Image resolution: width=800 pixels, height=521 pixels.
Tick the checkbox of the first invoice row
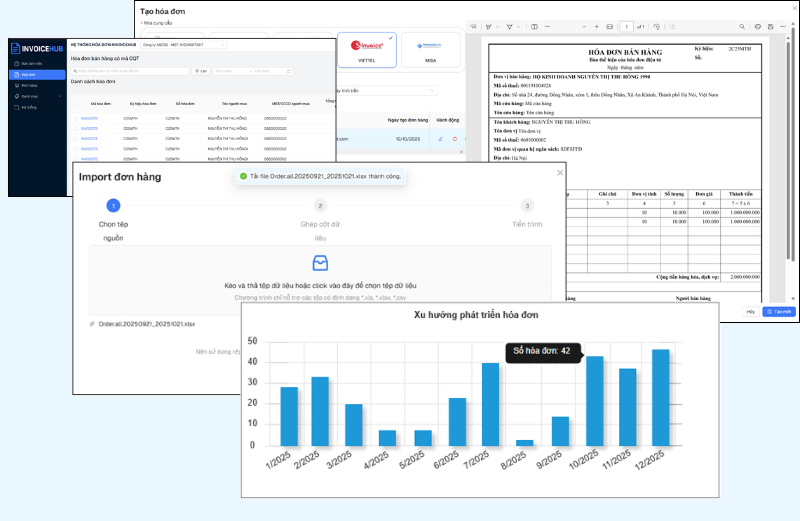[x=74, y=118]
